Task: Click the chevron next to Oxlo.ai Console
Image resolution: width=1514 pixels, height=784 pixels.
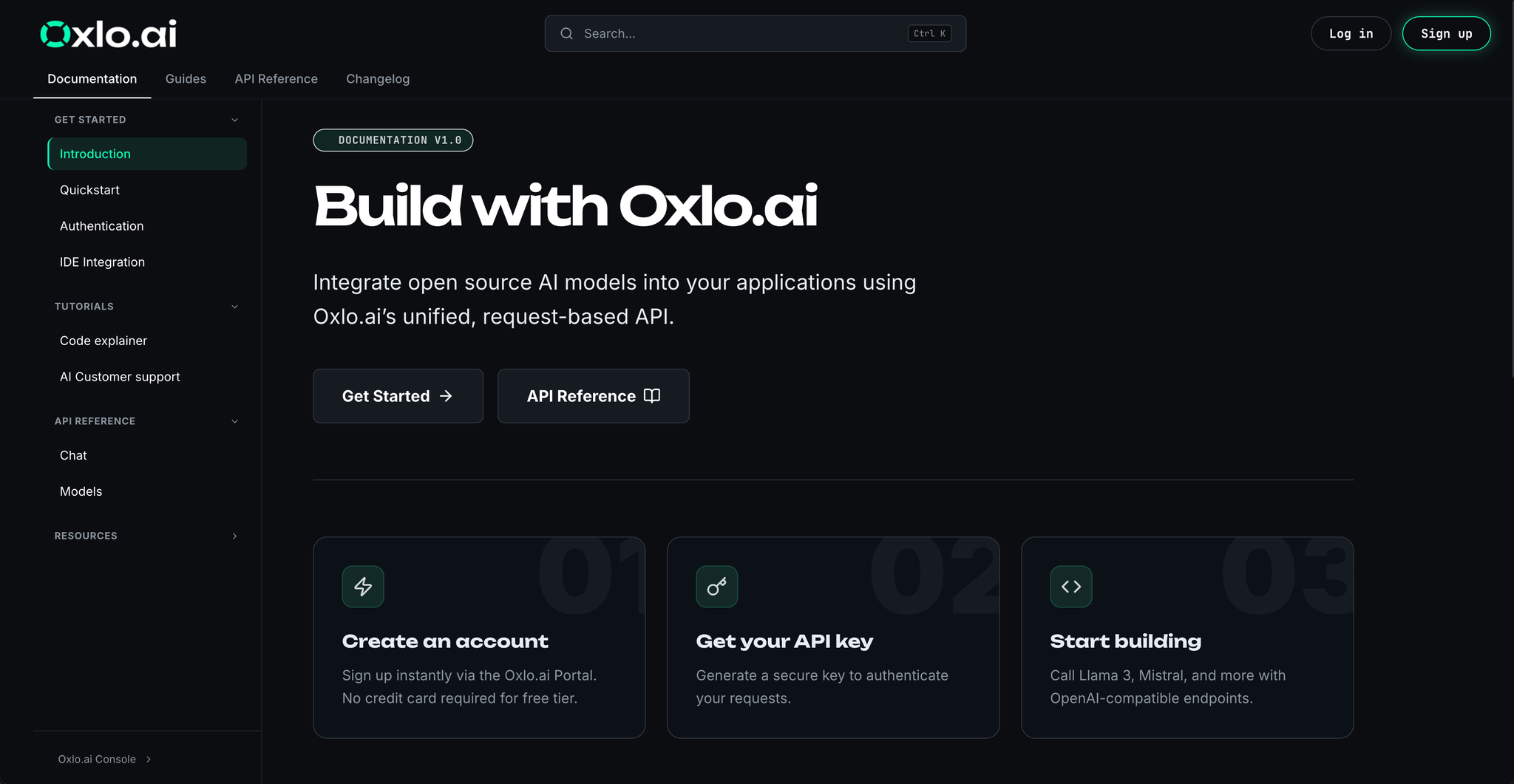Action: (x=149, y=759)
